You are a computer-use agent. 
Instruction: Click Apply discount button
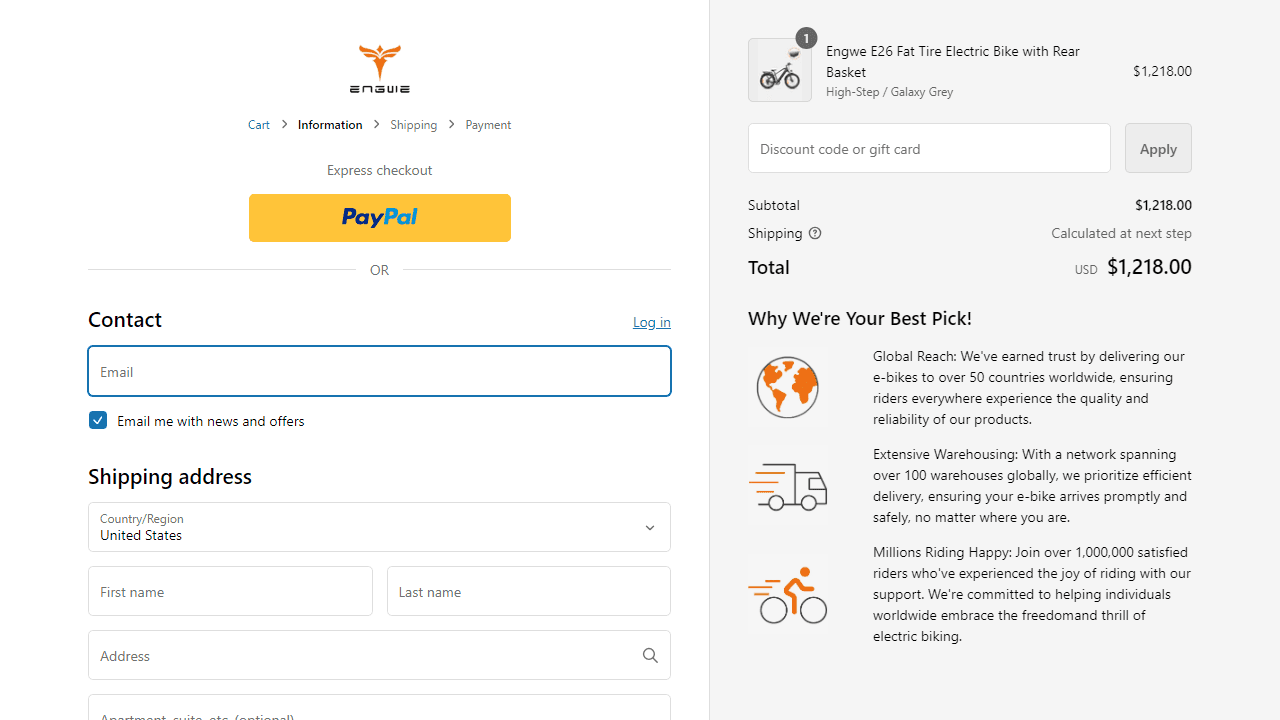(1158, 148)
